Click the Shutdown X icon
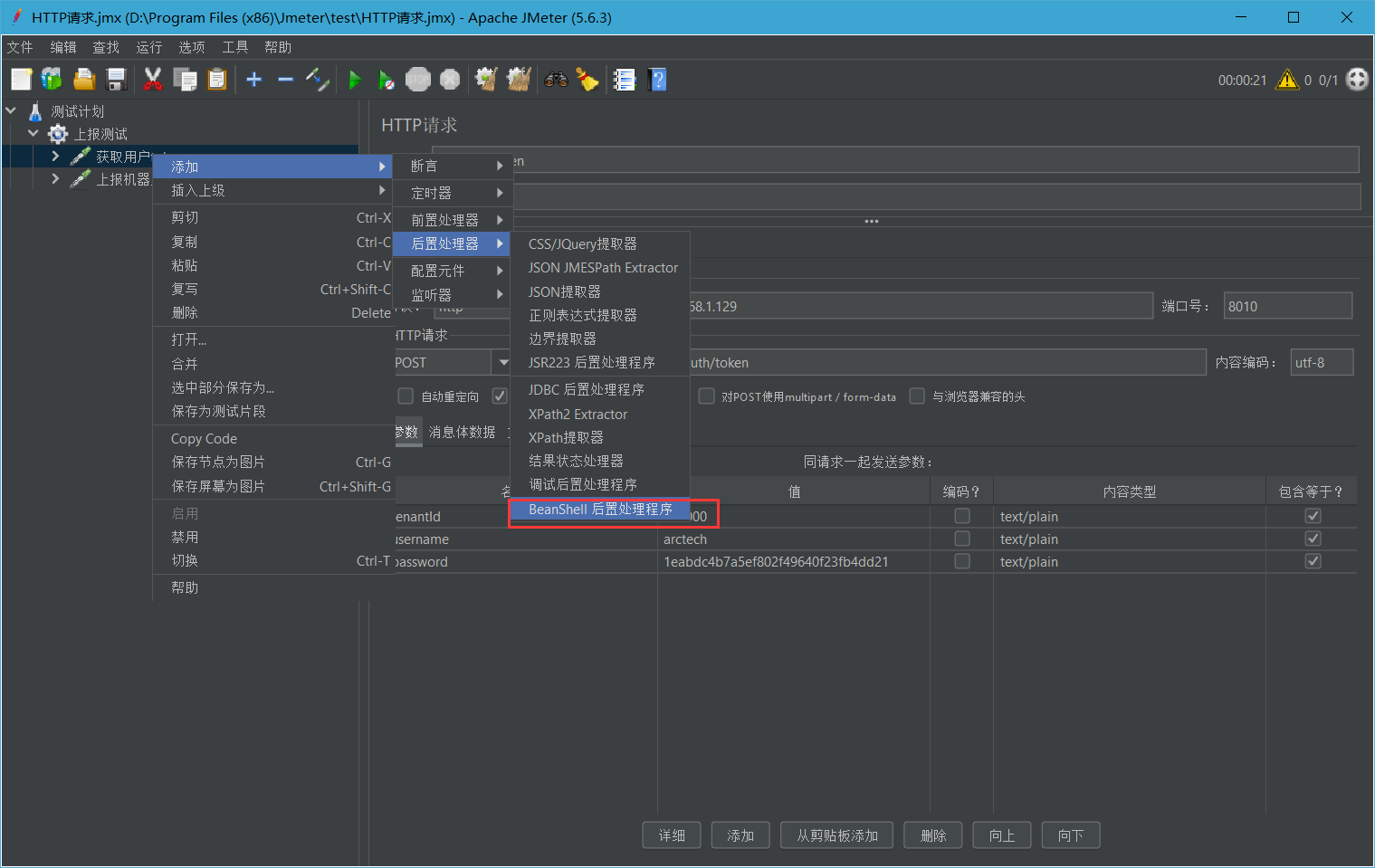This screenshot has height=868, width=1375. coord(450,80)
